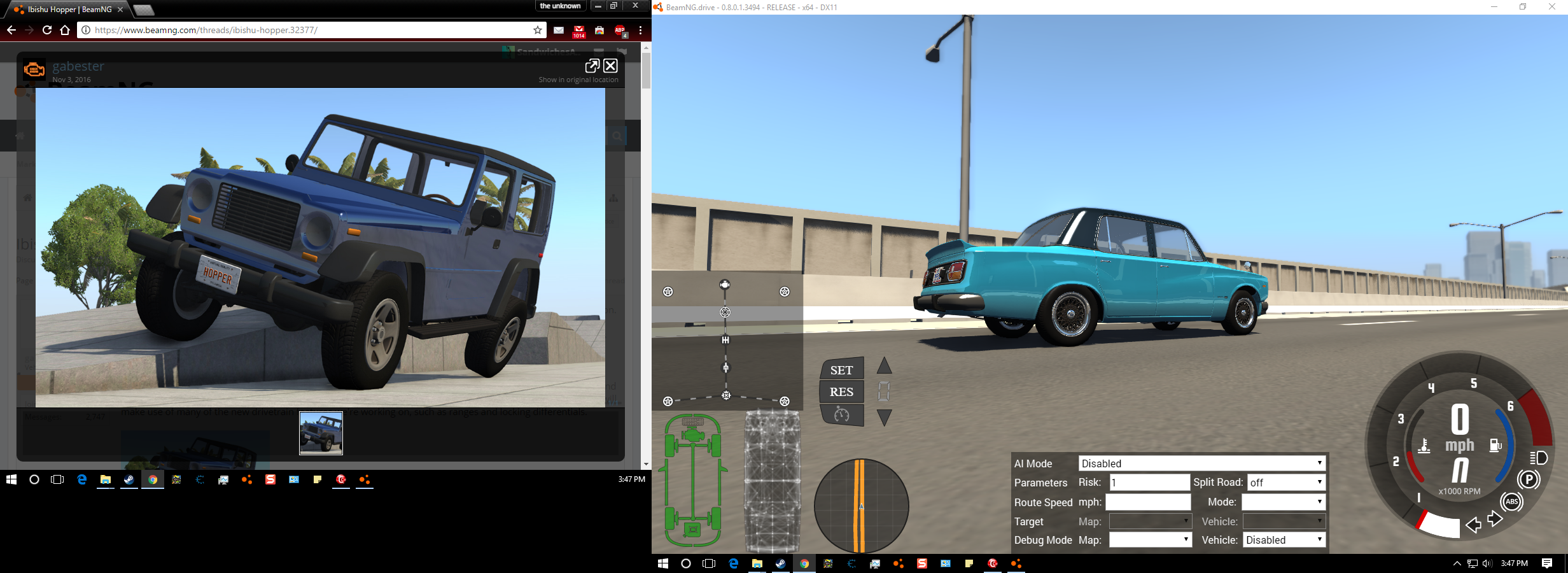Image resolution: width=1568 pixels, height=573 pixels.
Task: Select the Ibishu Hopper | BeamNG tab
Action: [67, 10]
